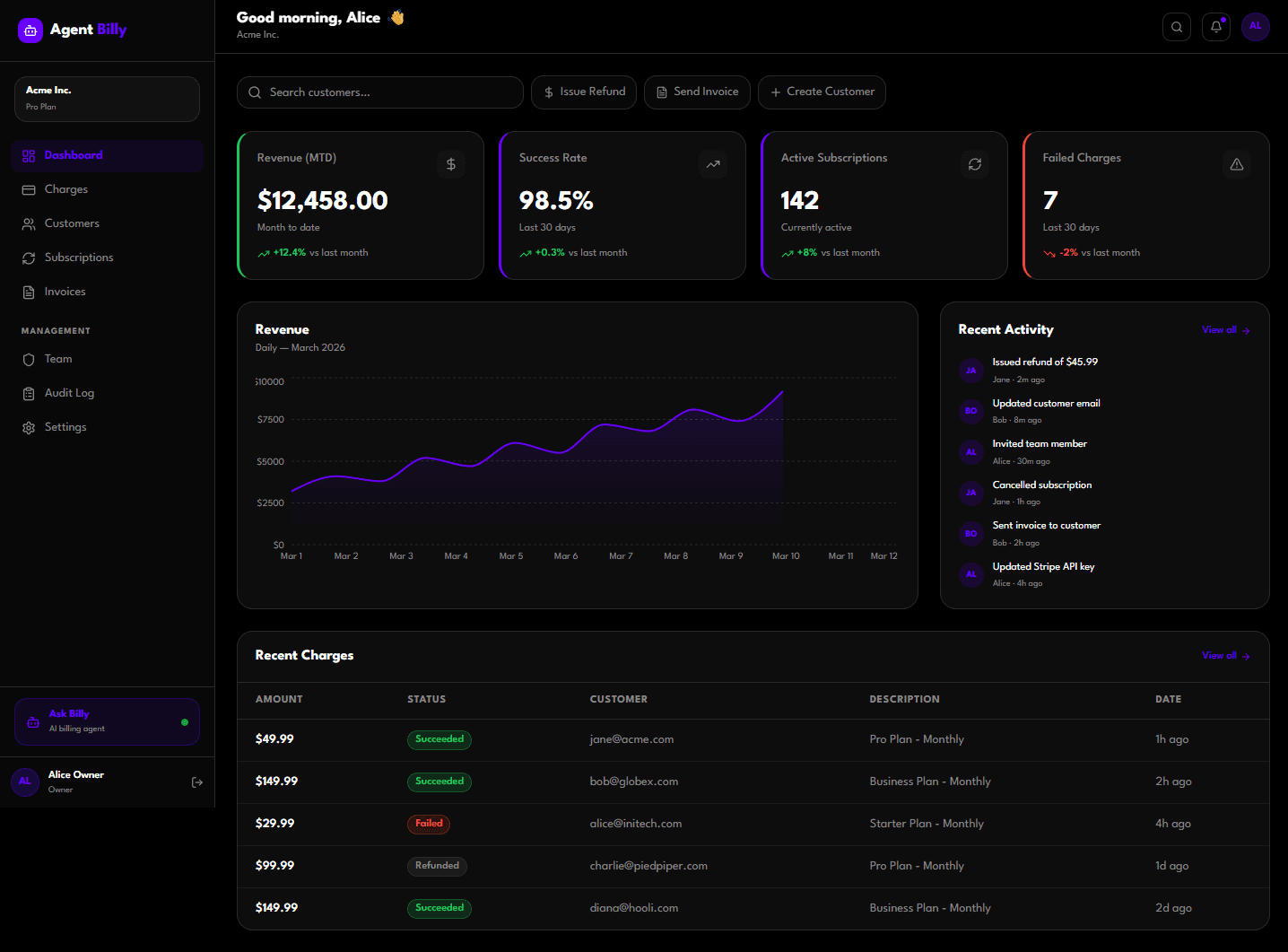Click the Agent Billy briefcase logo

(30, 30)
